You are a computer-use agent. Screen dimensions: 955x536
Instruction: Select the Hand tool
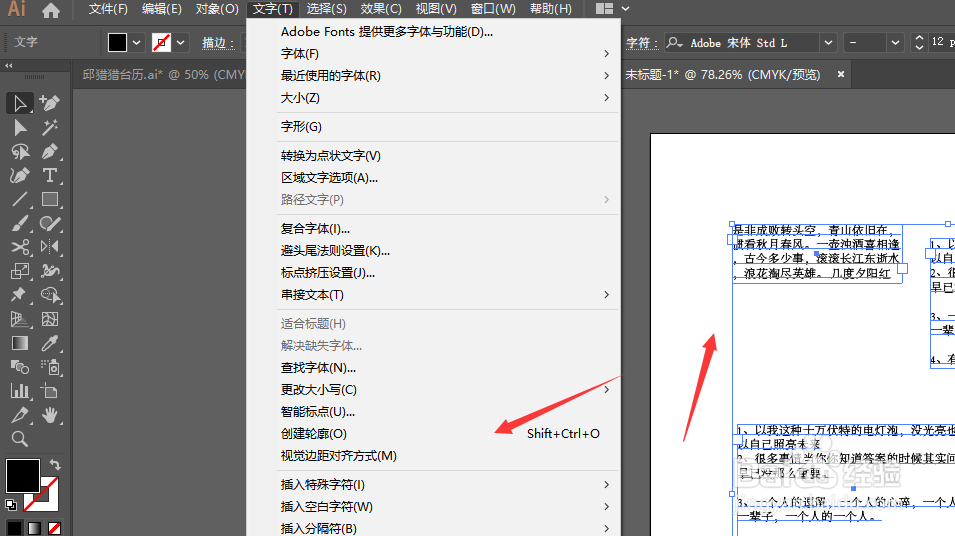49,415
